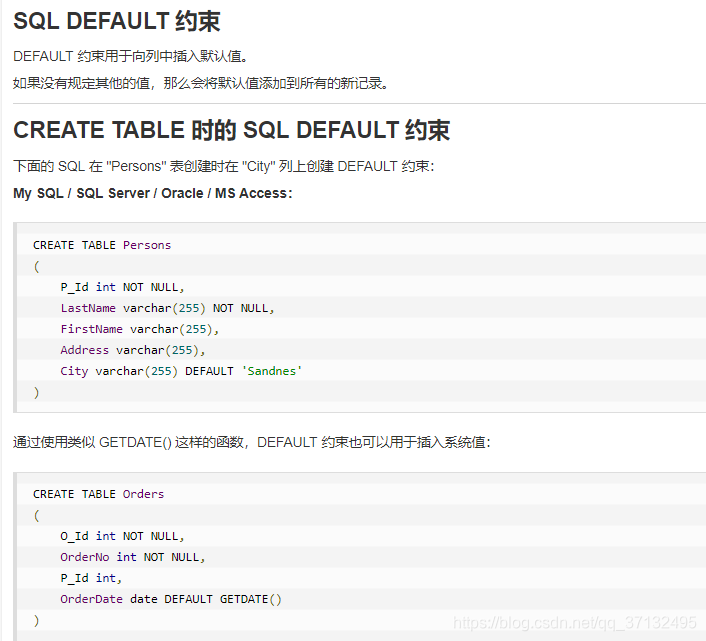
Task: Click the code line "CREATE TABLE Persons"
Action: 102,245
